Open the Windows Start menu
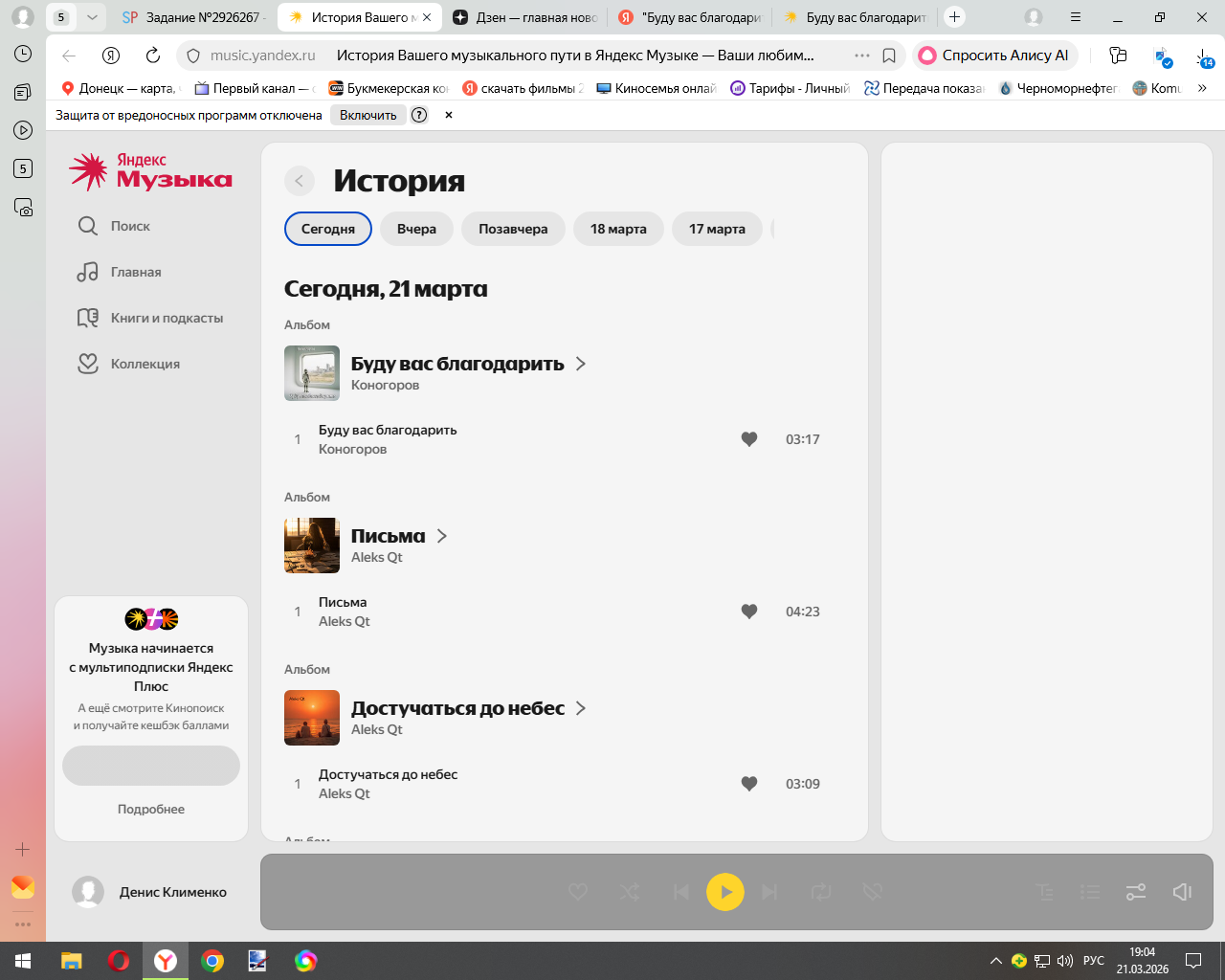Viewport: 1225px width, 980px height. coord(23,961)
